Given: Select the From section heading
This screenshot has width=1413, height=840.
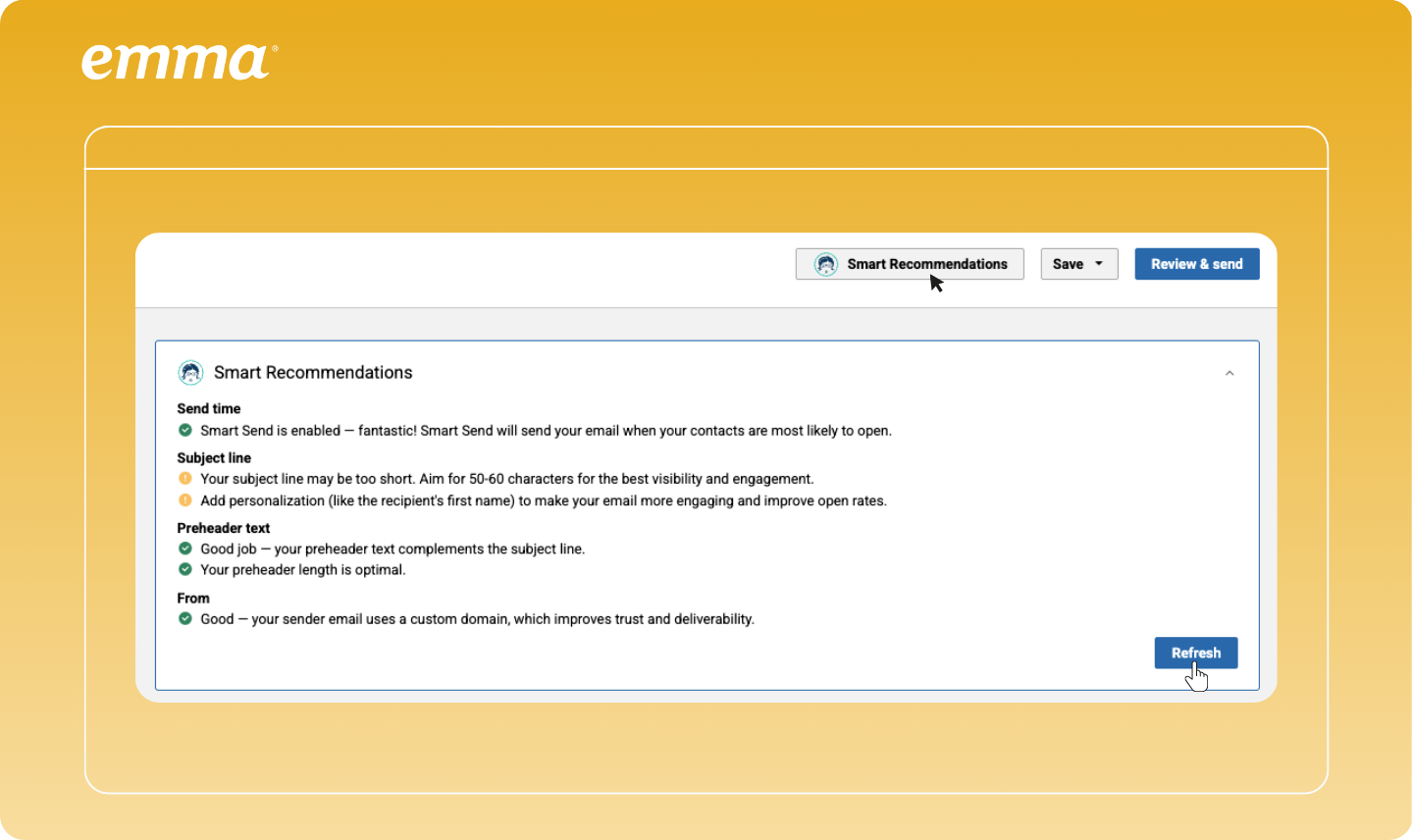Looking at the screenshot, I should (x=193, y=598).
